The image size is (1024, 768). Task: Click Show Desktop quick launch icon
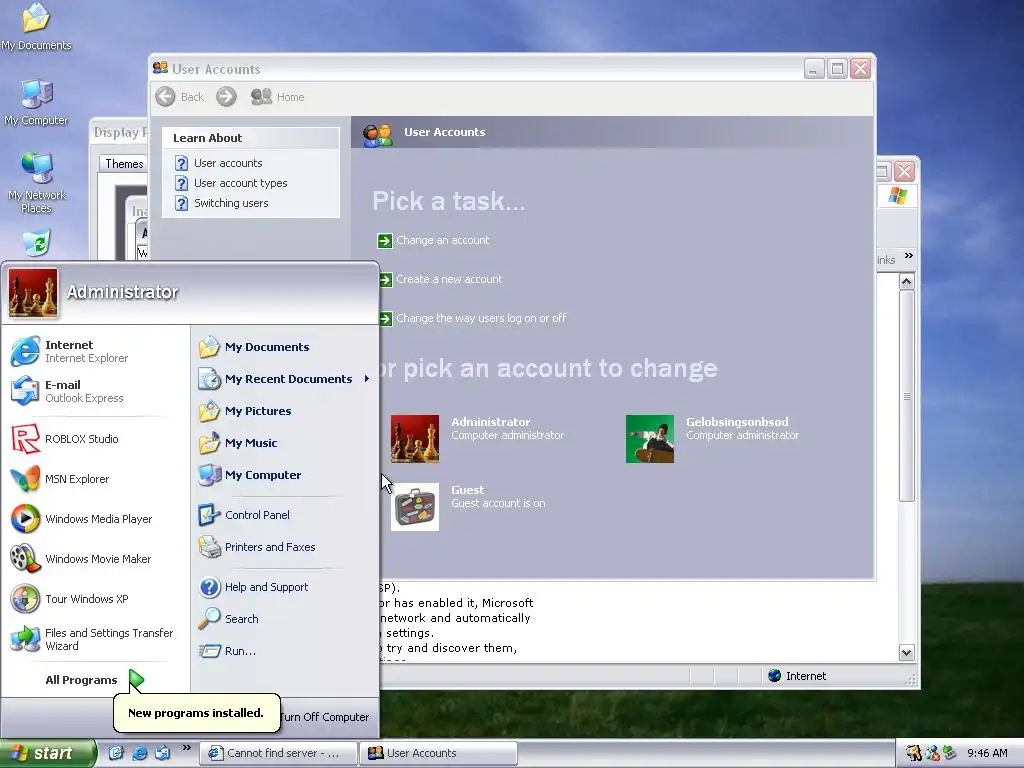tap(116, 753)
